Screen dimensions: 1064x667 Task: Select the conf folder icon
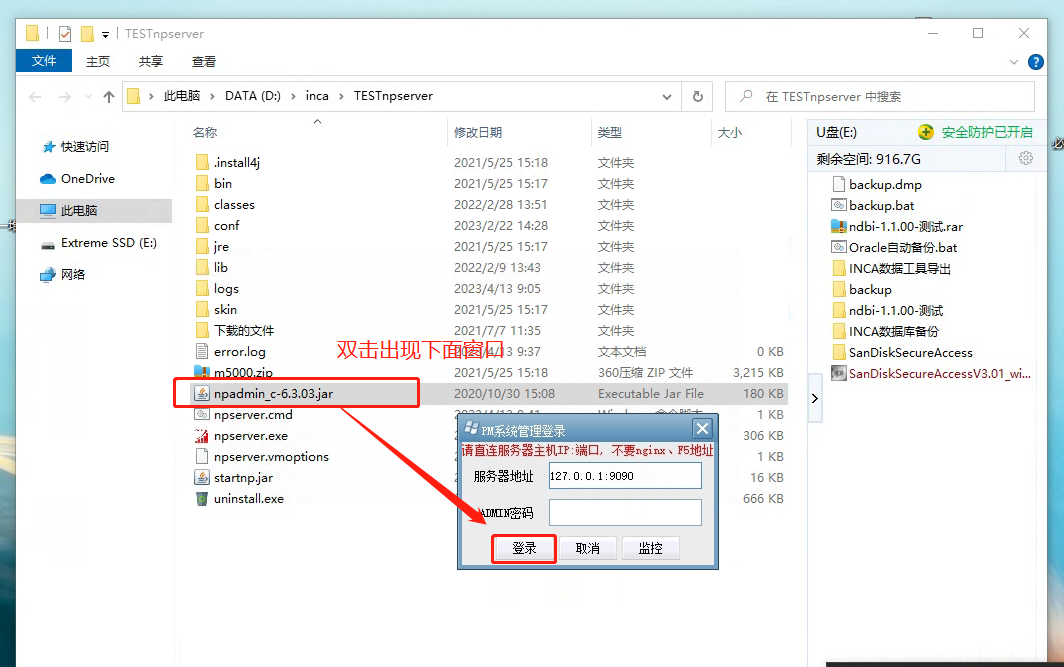(202, 225)
